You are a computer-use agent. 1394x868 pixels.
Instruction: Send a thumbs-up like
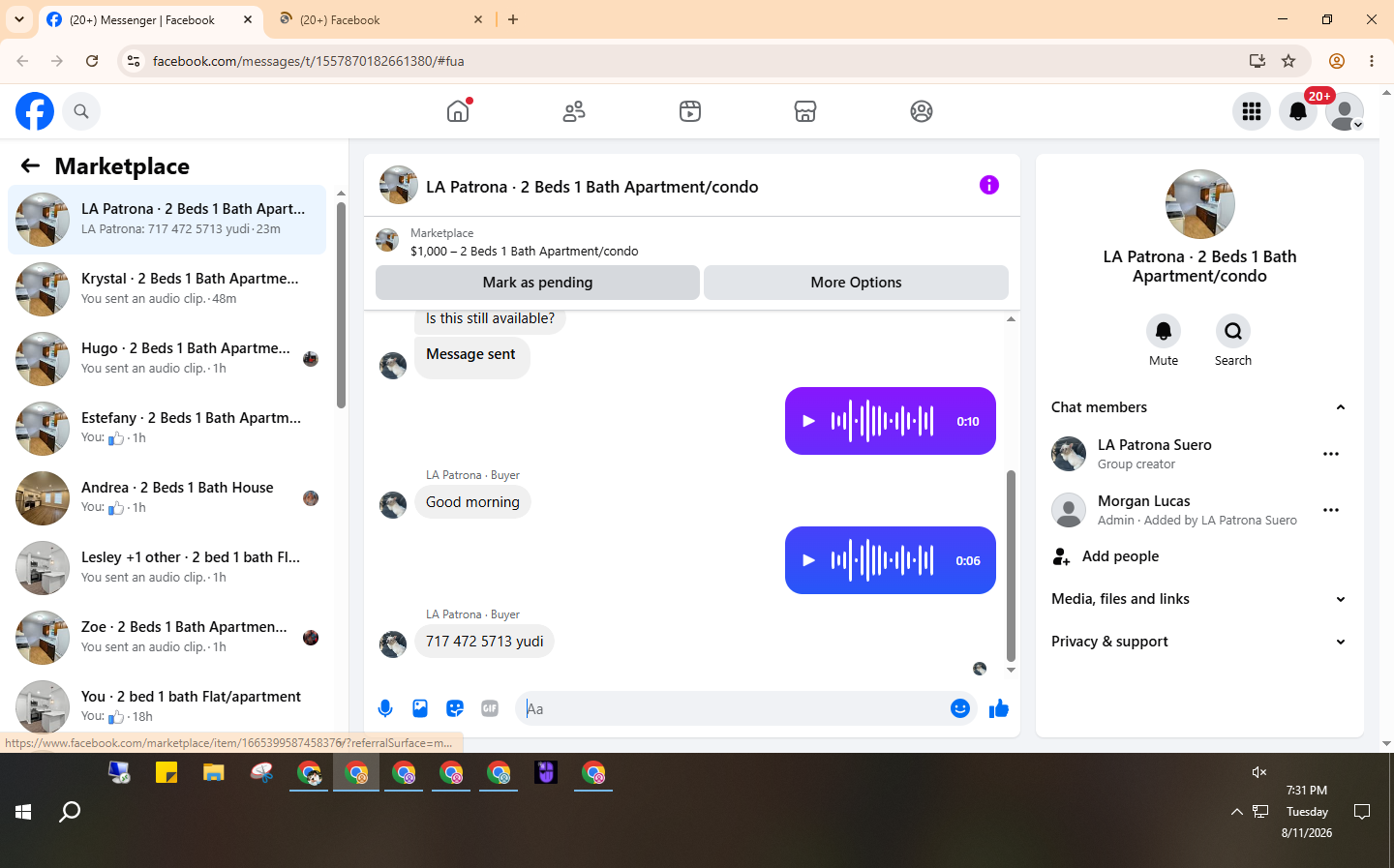pos(999,709)
